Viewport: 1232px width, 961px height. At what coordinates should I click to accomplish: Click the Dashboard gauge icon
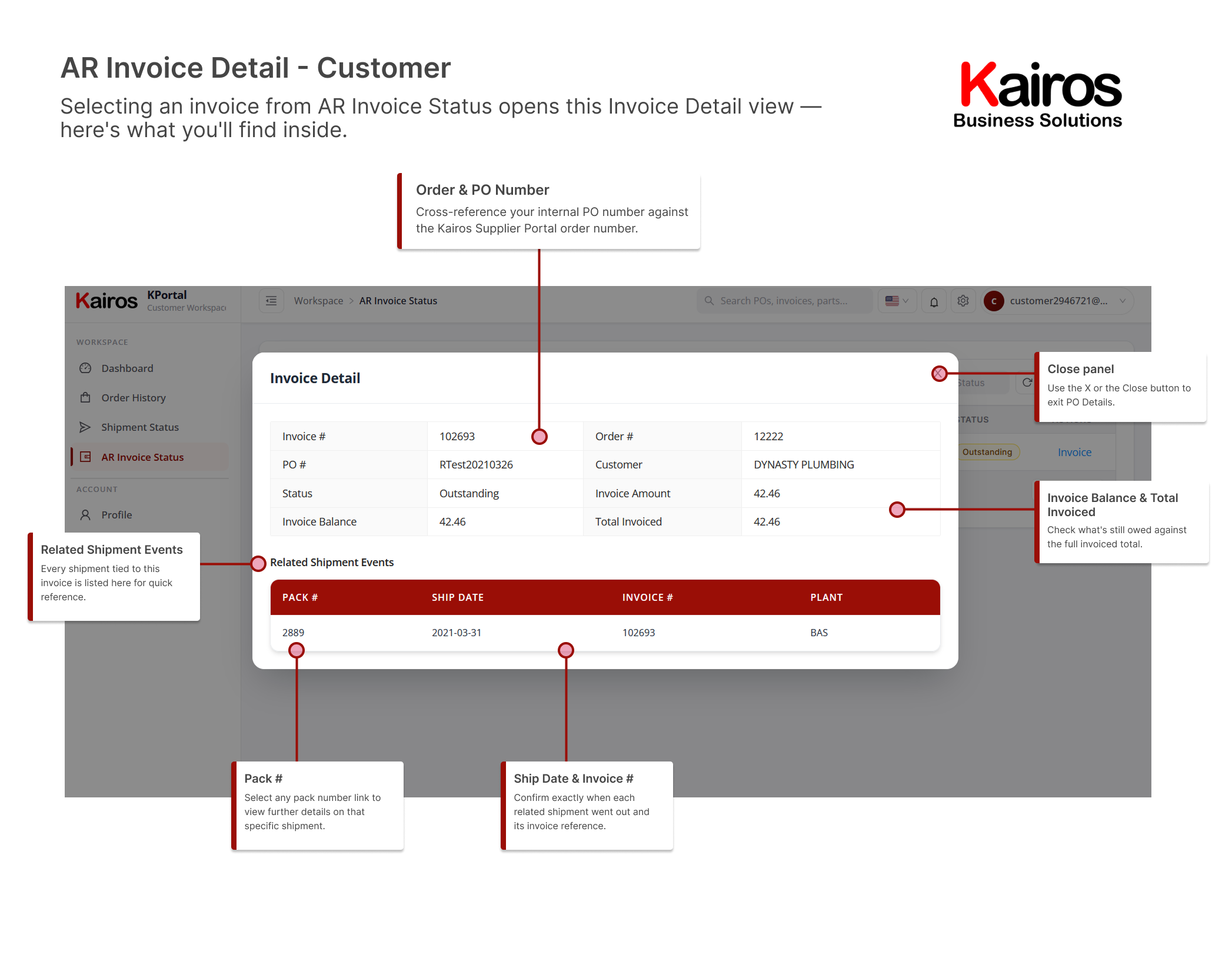(x=85, y=368)
